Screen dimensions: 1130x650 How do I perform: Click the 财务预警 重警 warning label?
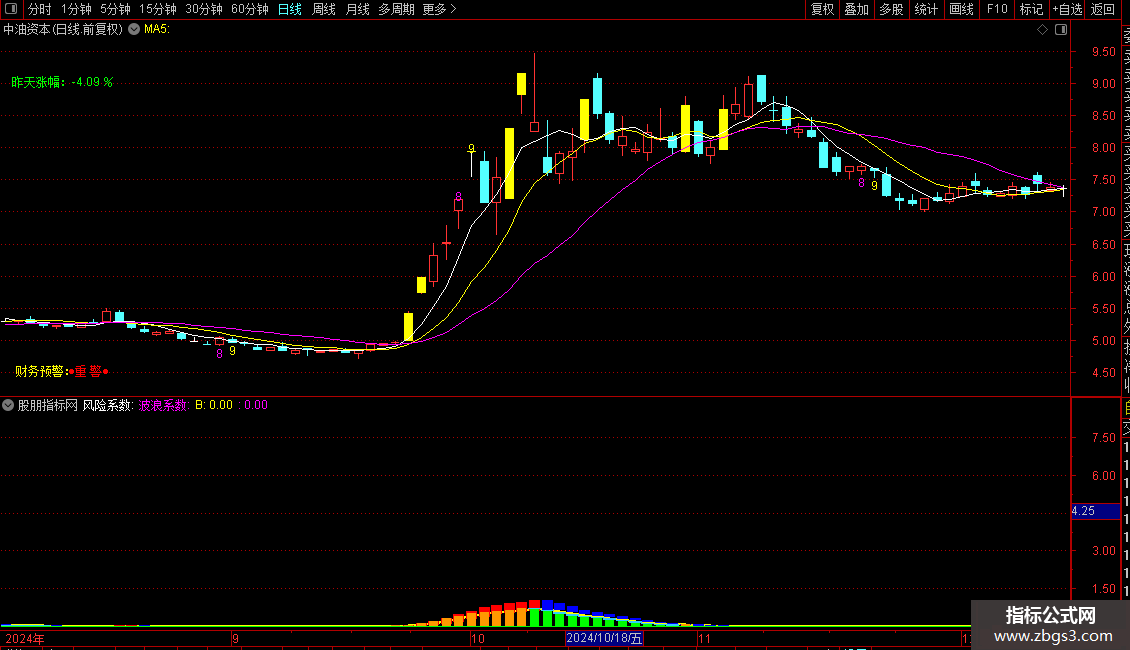61,371
